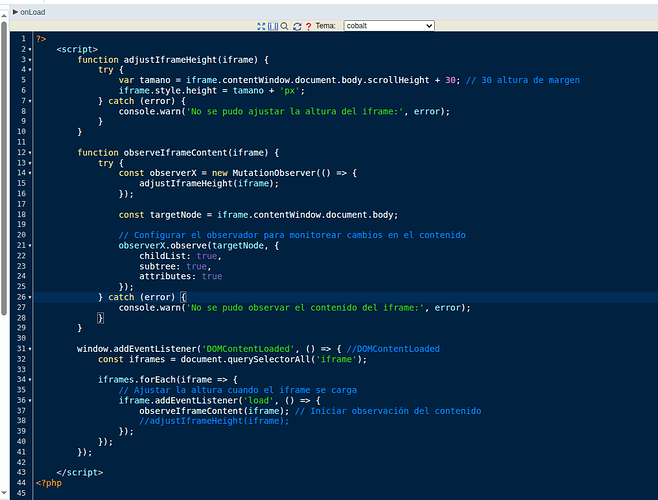Collapse MutationObserver callback at line 14
Image resolution: width=658 pixels, height=500 pixels.
pos(30,173)
